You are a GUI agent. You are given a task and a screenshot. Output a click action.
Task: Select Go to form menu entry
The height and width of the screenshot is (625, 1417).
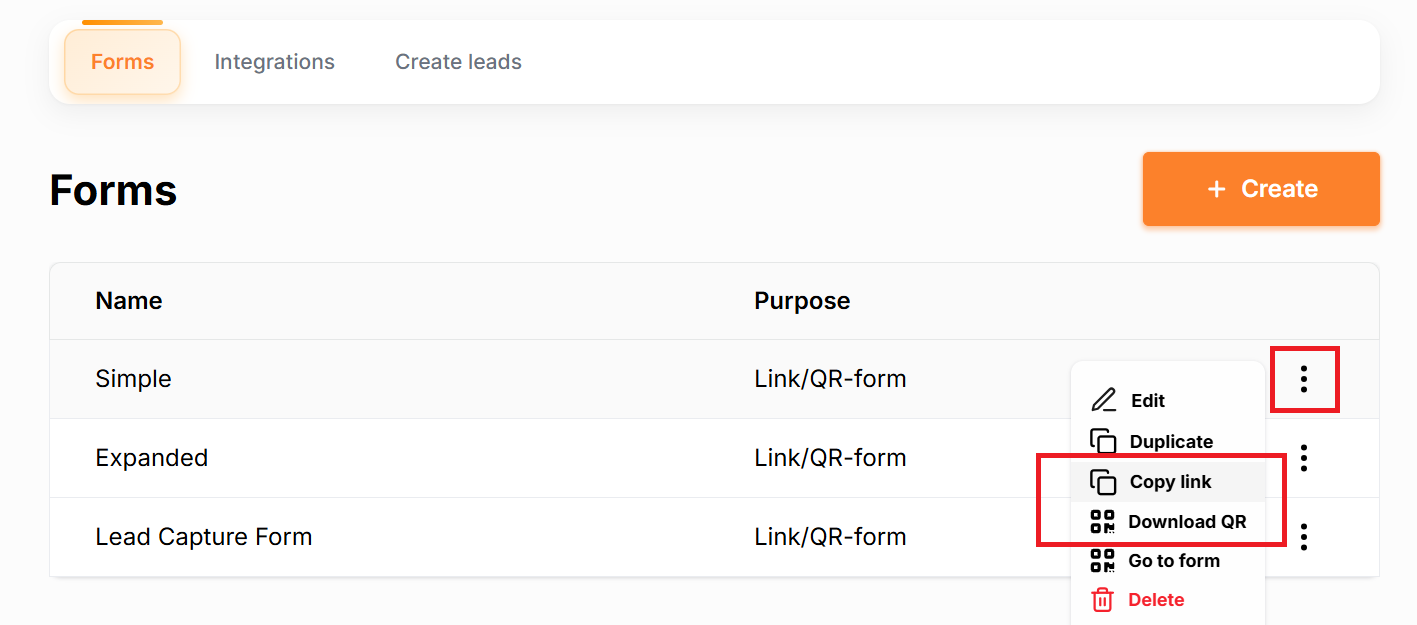[x=1174, y=561]
